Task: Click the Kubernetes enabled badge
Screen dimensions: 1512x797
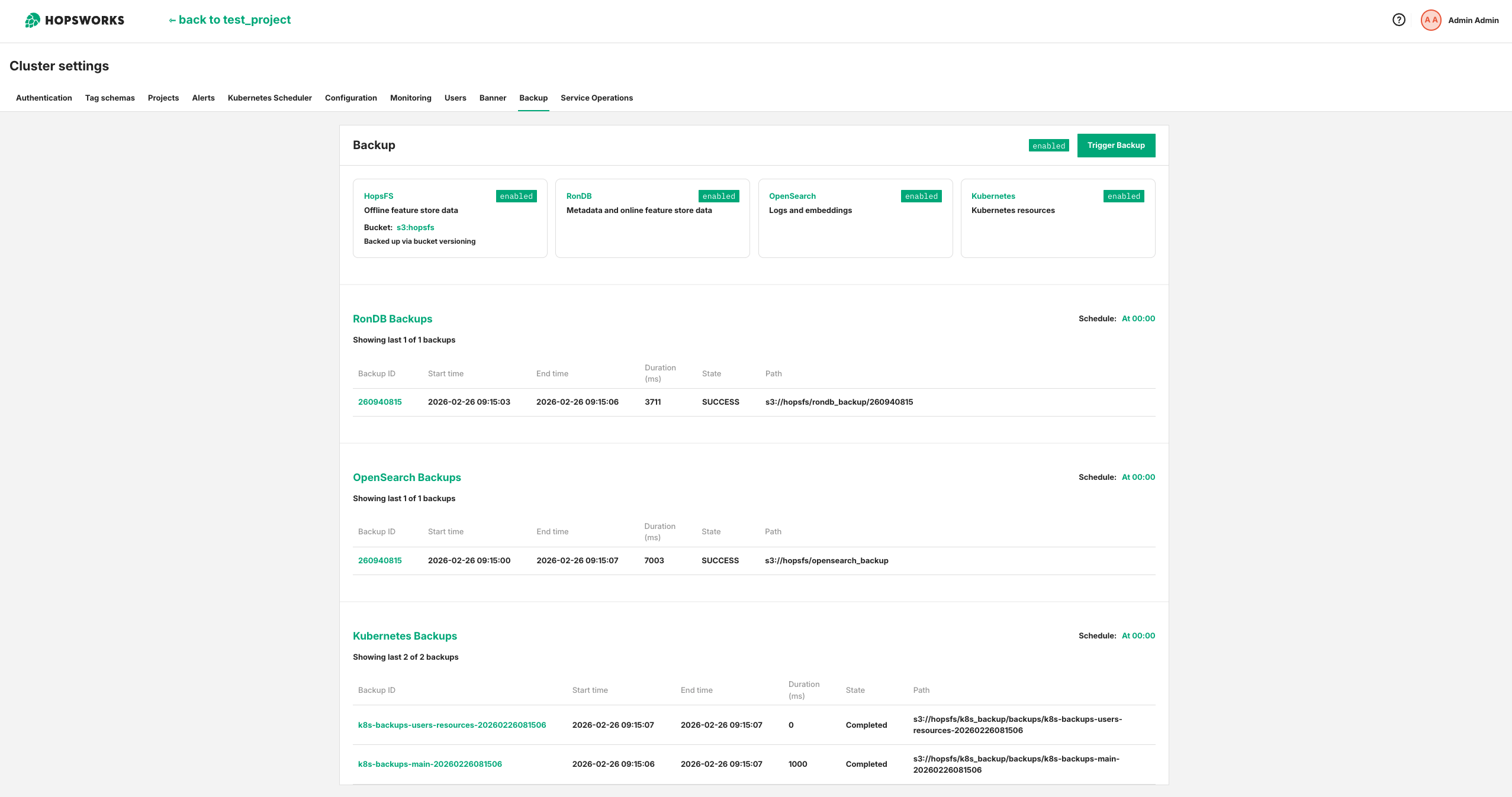Action: click(1124, 196)
